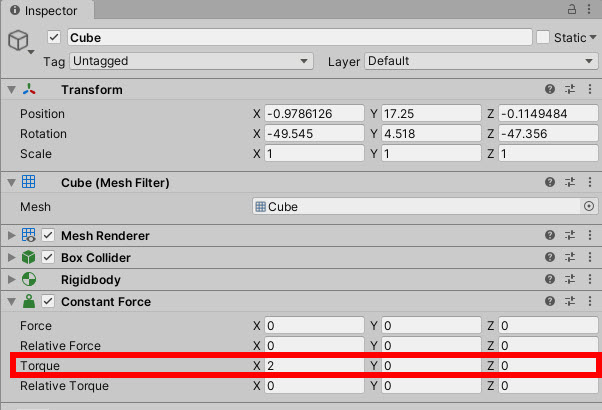Image resolution: width=602 pixels, height=410 pixels.
Task: Expand the Box Collider component
Action: [12, 257]
